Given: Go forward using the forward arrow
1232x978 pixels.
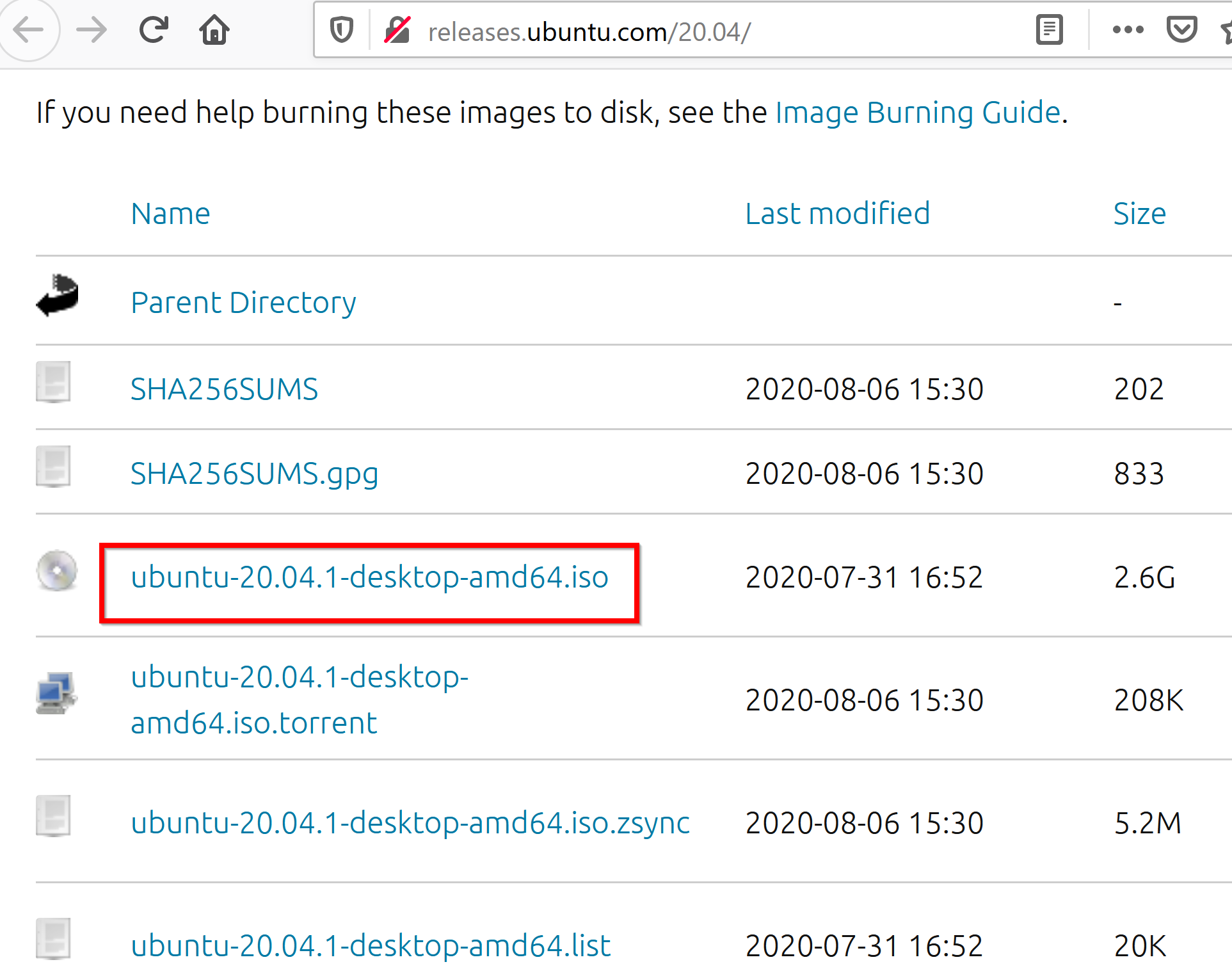Looking at the screenshot, I should click(91, 30).
